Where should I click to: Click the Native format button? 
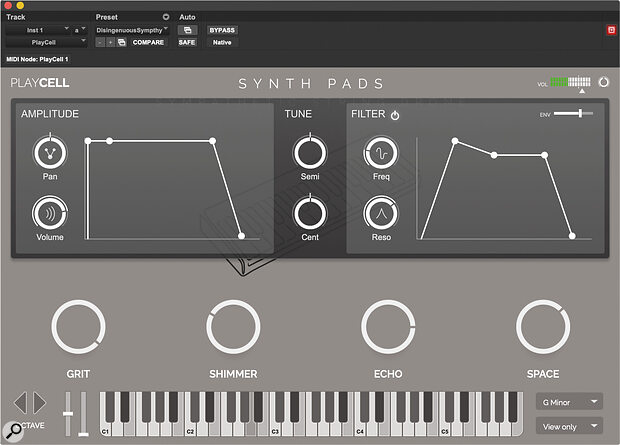point(222,42)
